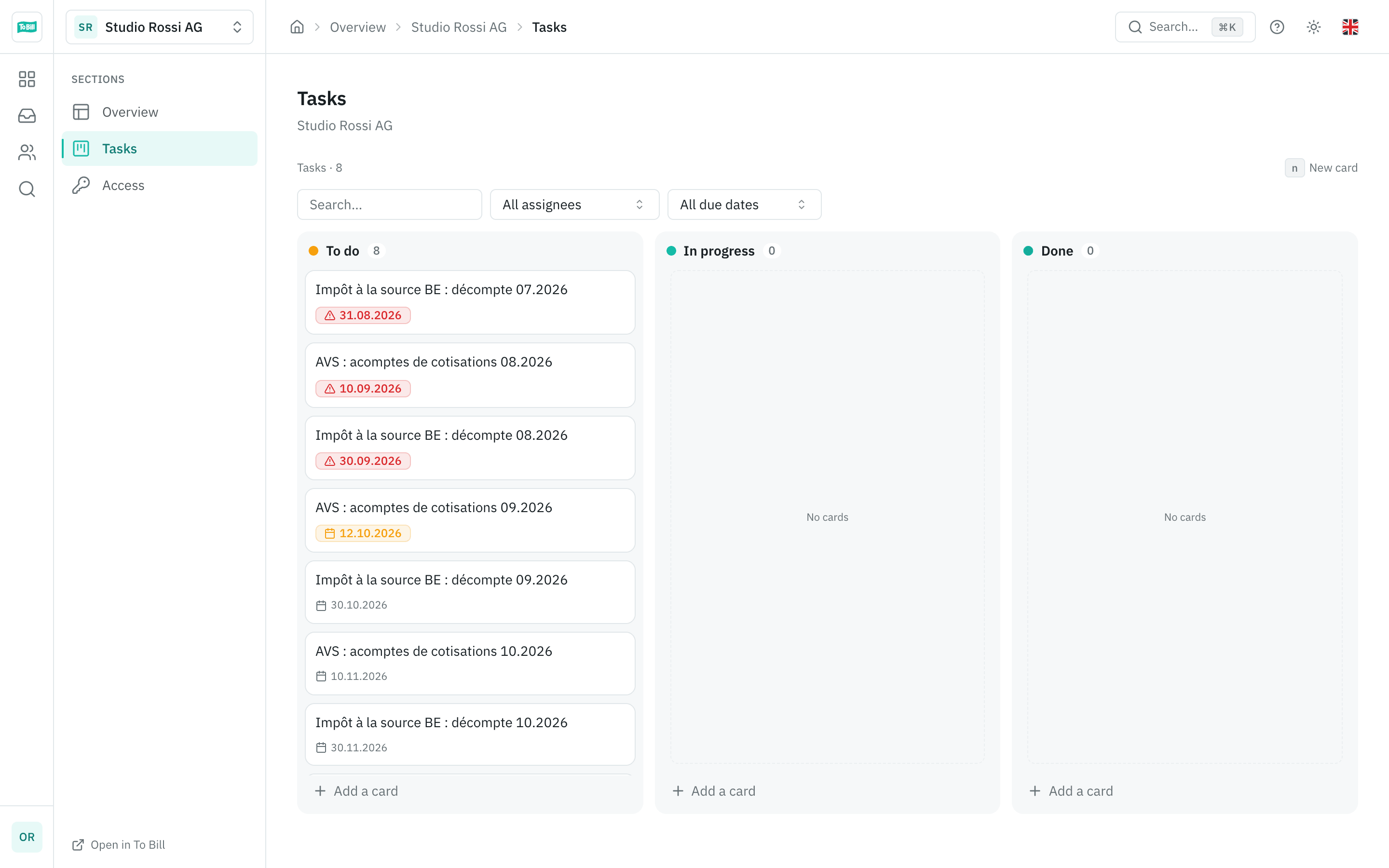1389x868 pixels.
Task: Add a card to the Done column
Action: pyautogui.click(x=1071, y=790)
